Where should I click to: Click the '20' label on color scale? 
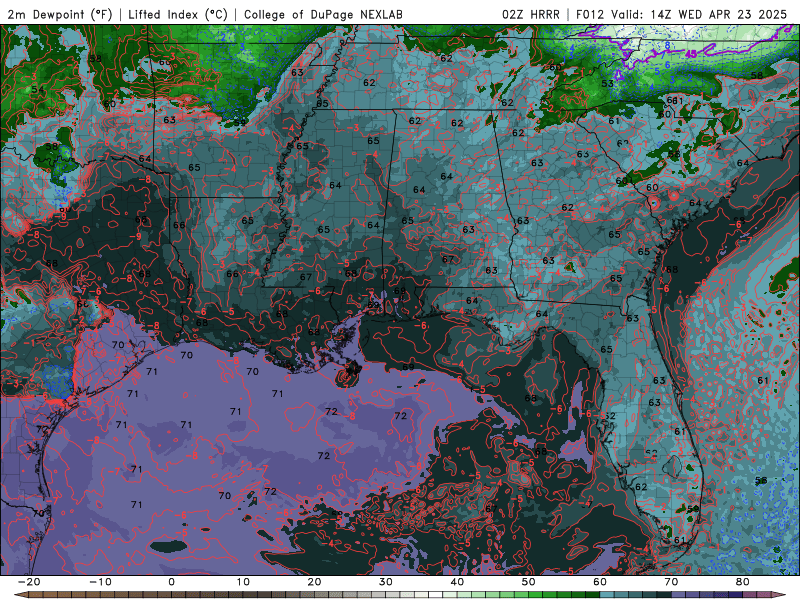coord(314,582)
